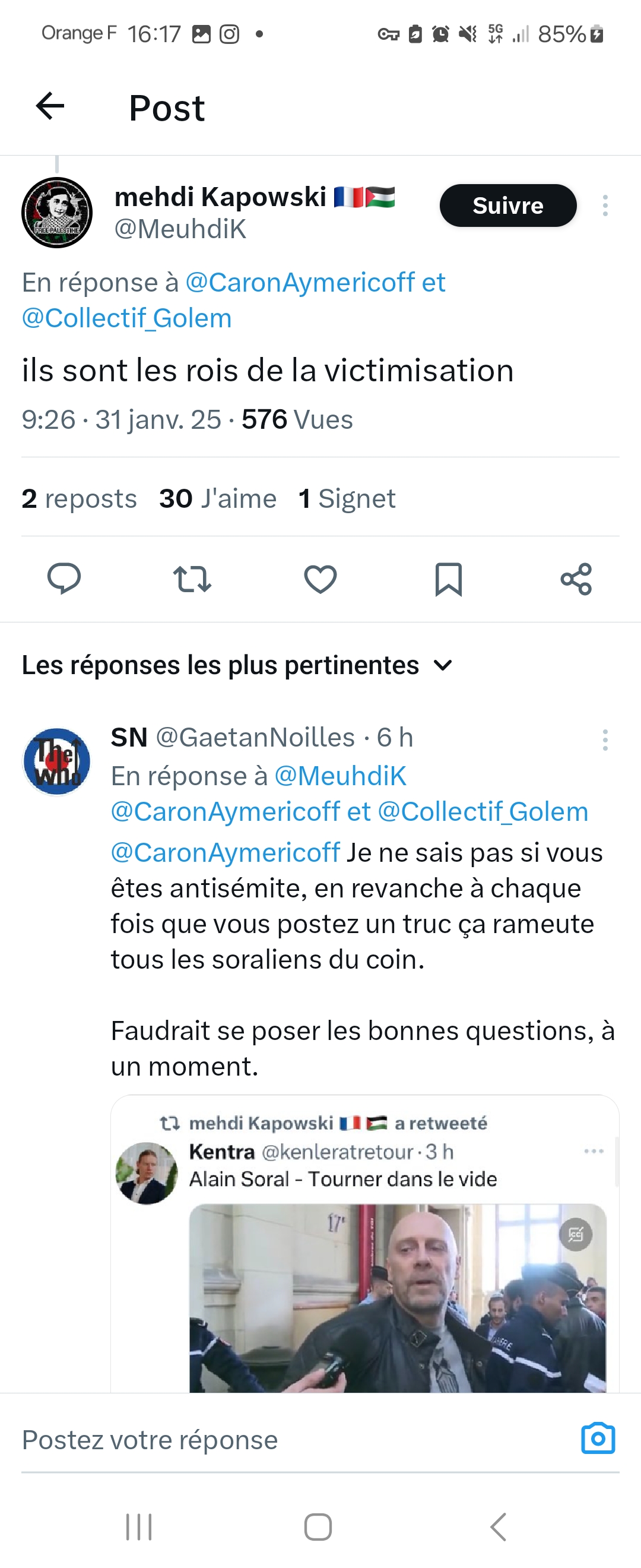The width and height of the screenshot is (641, 1568).
Task: View the 2 reposts list
Action: [x=79, y=498]
